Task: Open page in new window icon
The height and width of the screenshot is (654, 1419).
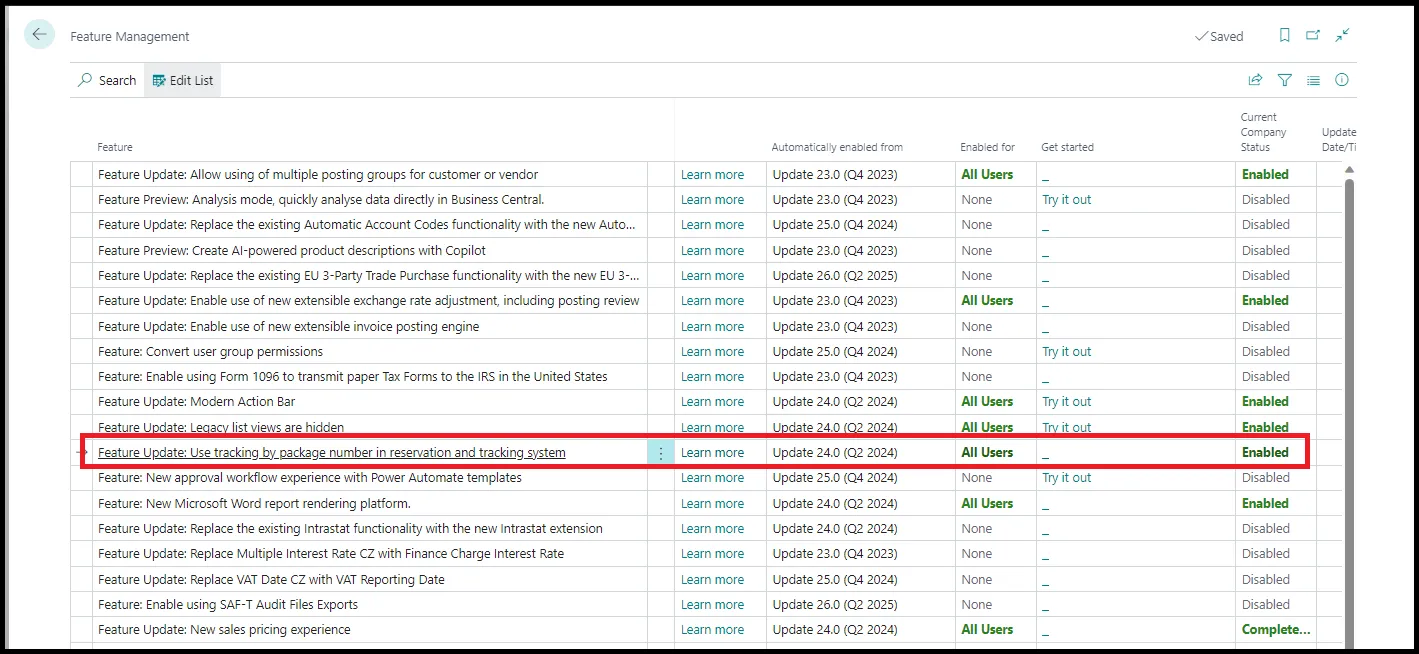Action: (1313, 35)
